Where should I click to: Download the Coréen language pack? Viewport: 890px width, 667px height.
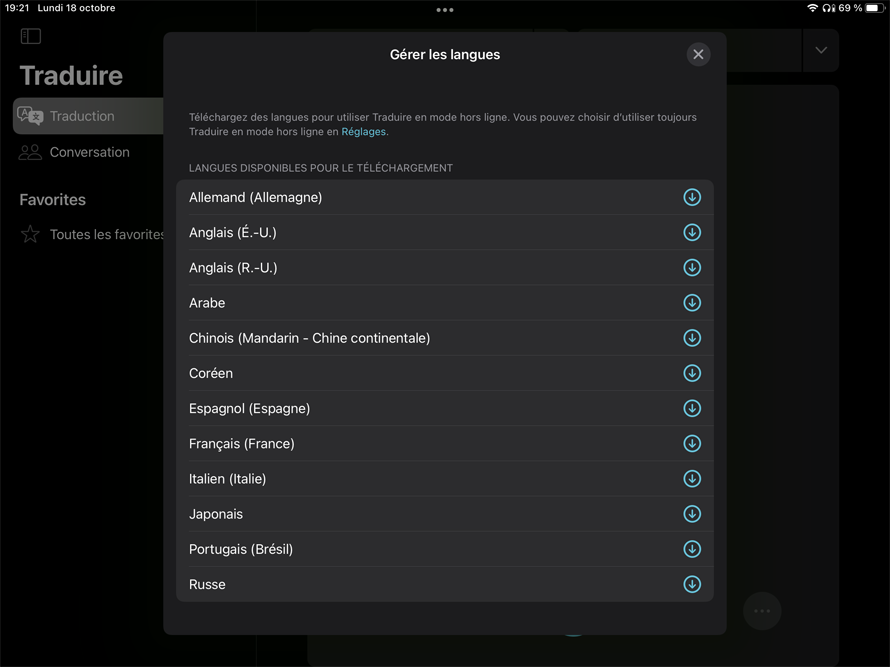pos(691,373)
